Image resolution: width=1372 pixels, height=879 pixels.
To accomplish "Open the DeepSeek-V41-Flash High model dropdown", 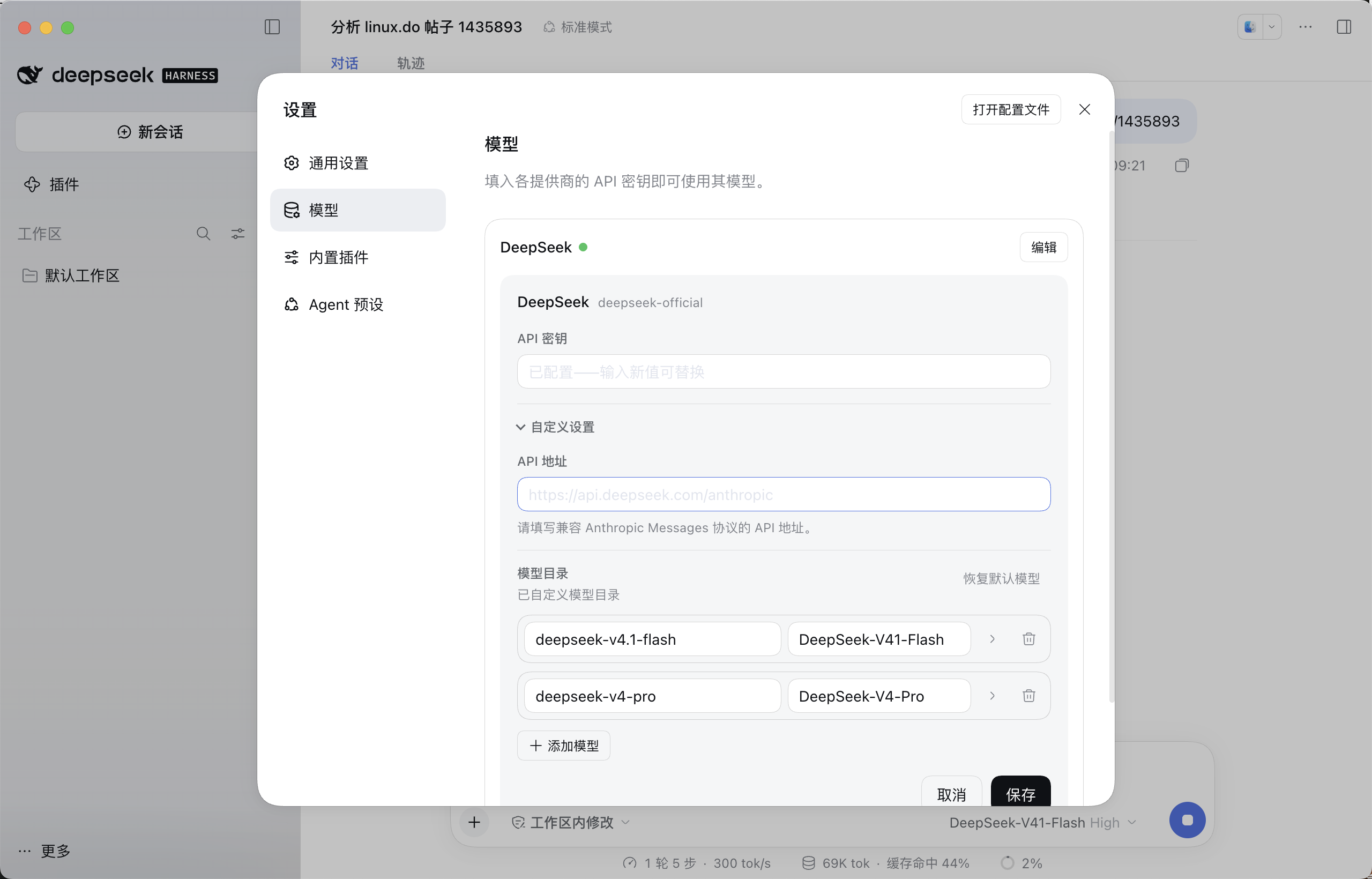I will 1043,823.
